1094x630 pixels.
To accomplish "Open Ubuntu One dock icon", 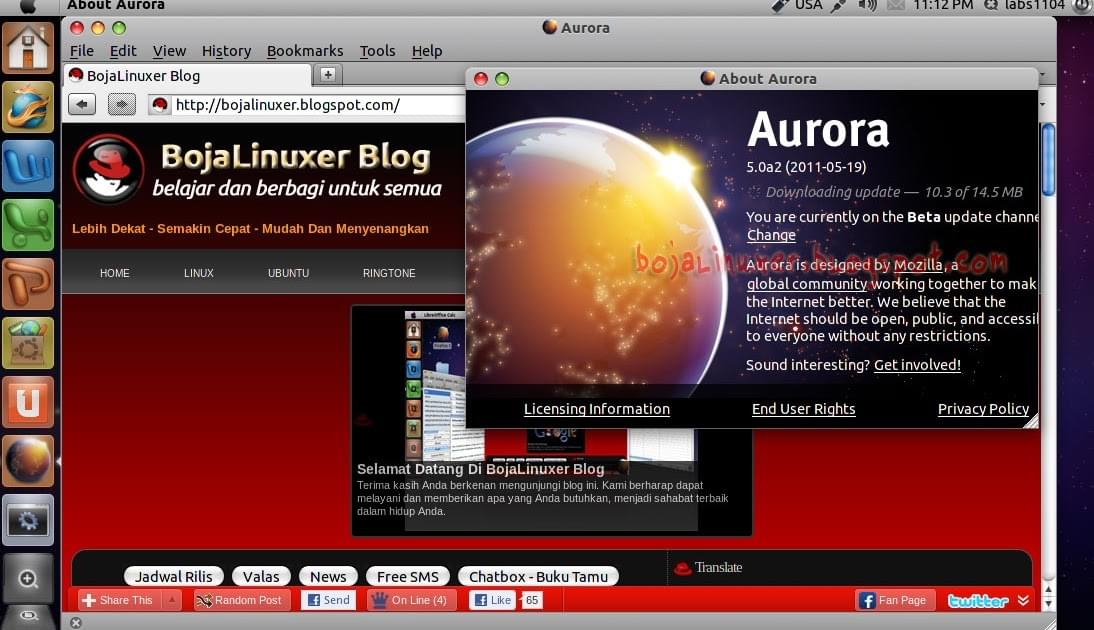I will tap(28, 402).
